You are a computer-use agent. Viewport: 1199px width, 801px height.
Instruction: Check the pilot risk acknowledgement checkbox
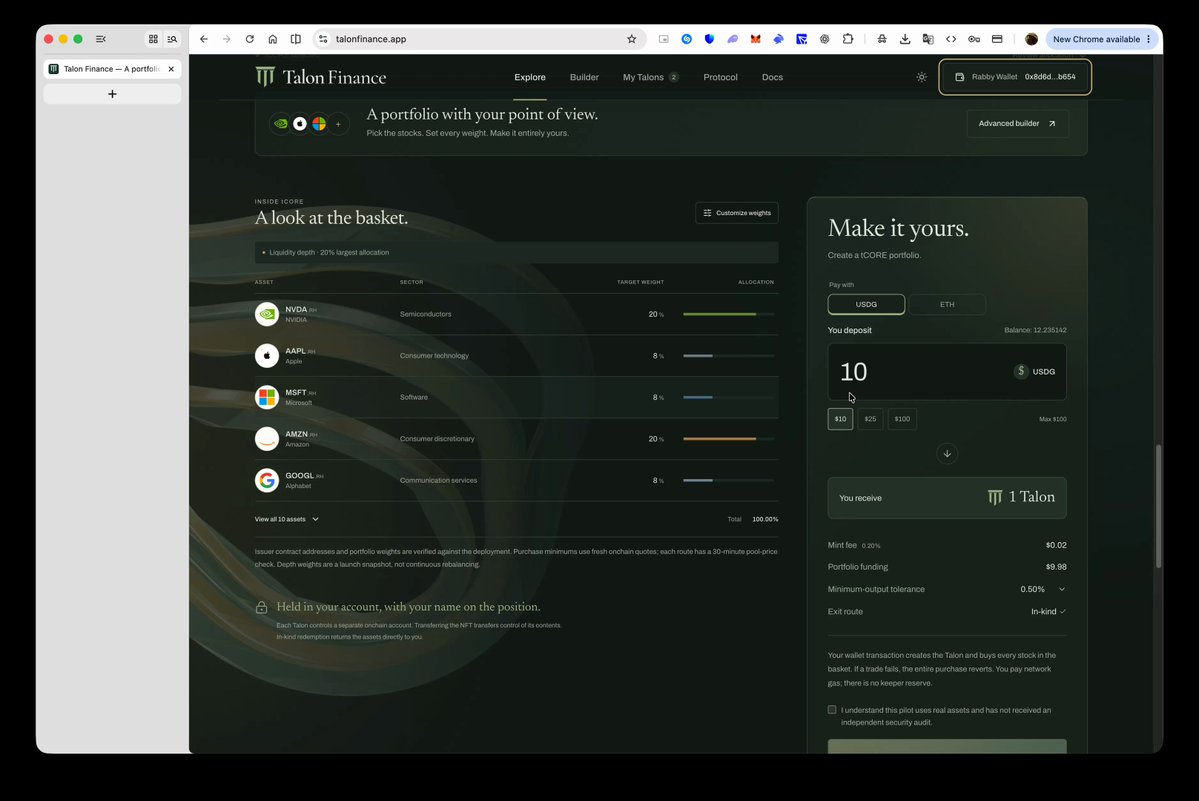point(832,710)
